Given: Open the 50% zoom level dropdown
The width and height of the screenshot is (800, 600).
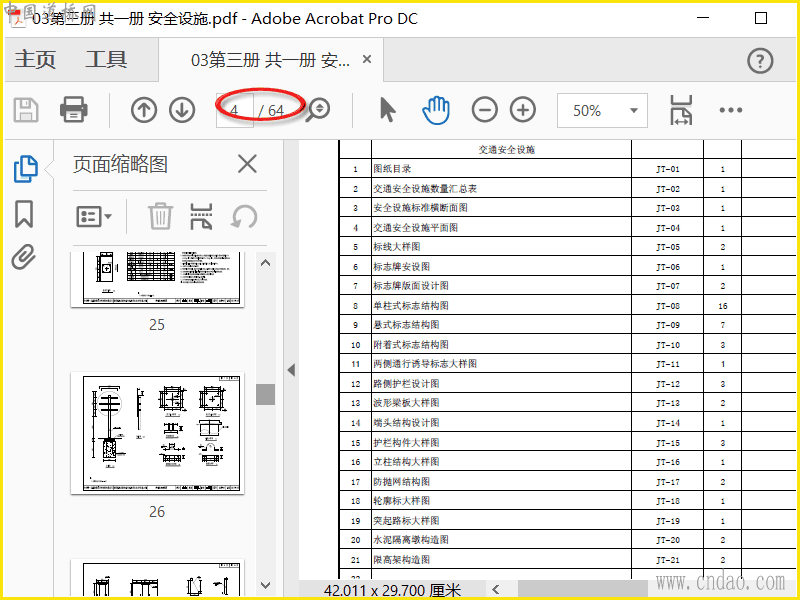Looking at the screenshot, I should tap(603, 110).
